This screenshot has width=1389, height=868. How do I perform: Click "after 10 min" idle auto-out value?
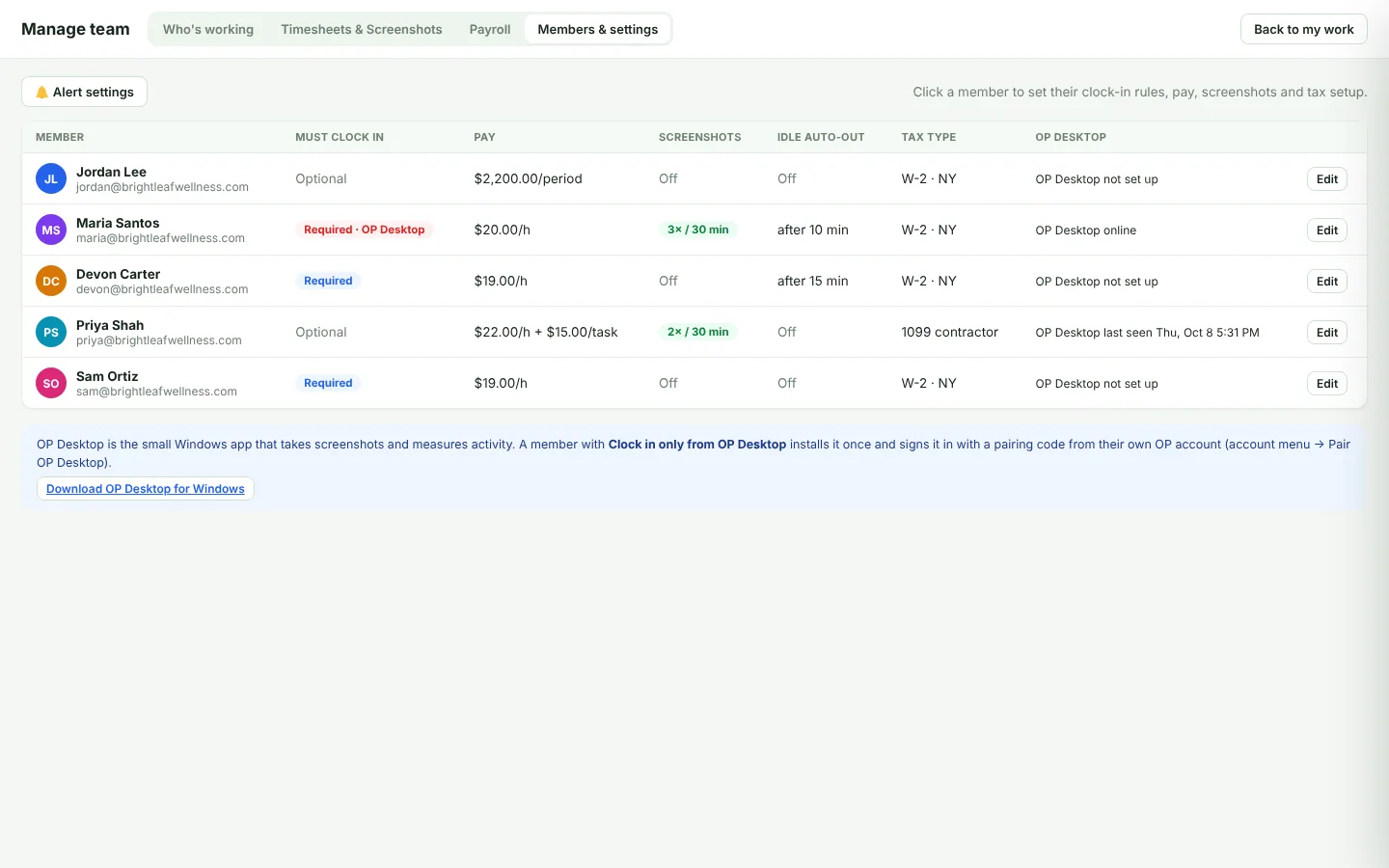(x=813, y=230)
